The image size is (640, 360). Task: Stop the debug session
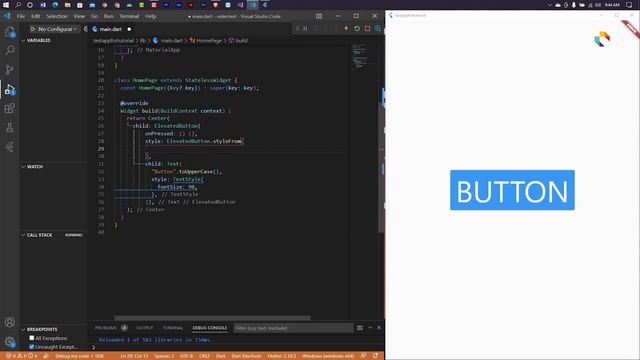367,29
